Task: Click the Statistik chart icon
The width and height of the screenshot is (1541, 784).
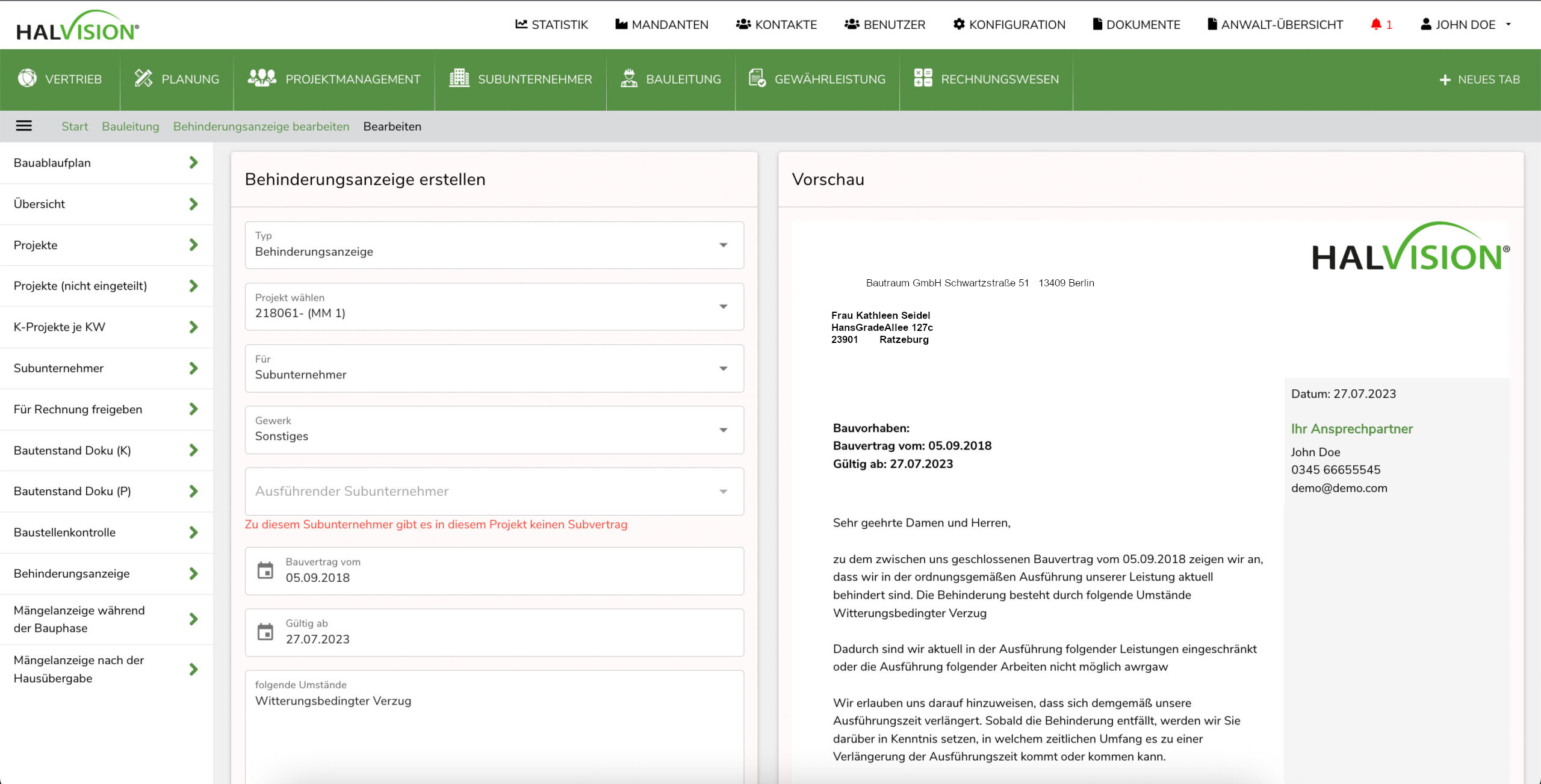Action: (521, 24)
